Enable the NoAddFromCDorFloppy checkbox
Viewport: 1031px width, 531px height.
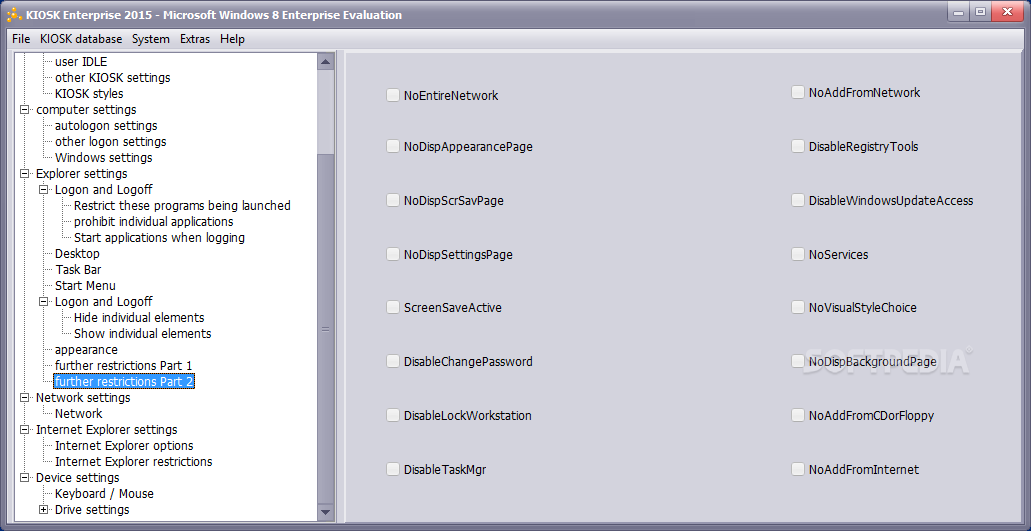click(798, 415)
